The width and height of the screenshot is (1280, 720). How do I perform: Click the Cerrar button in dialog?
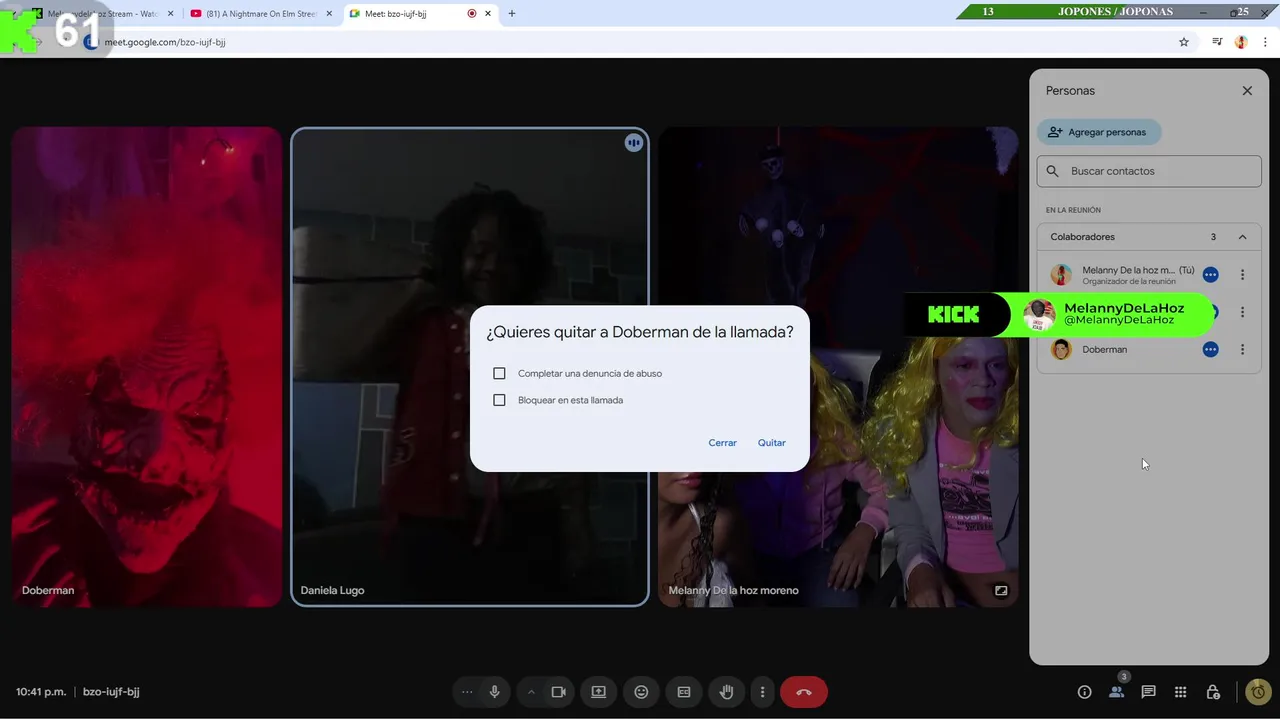click(722, 443)
